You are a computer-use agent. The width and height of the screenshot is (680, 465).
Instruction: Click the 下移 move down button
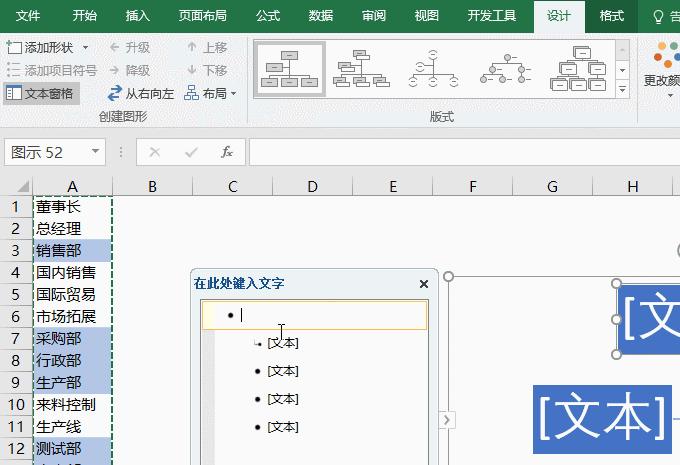[207, 70]
